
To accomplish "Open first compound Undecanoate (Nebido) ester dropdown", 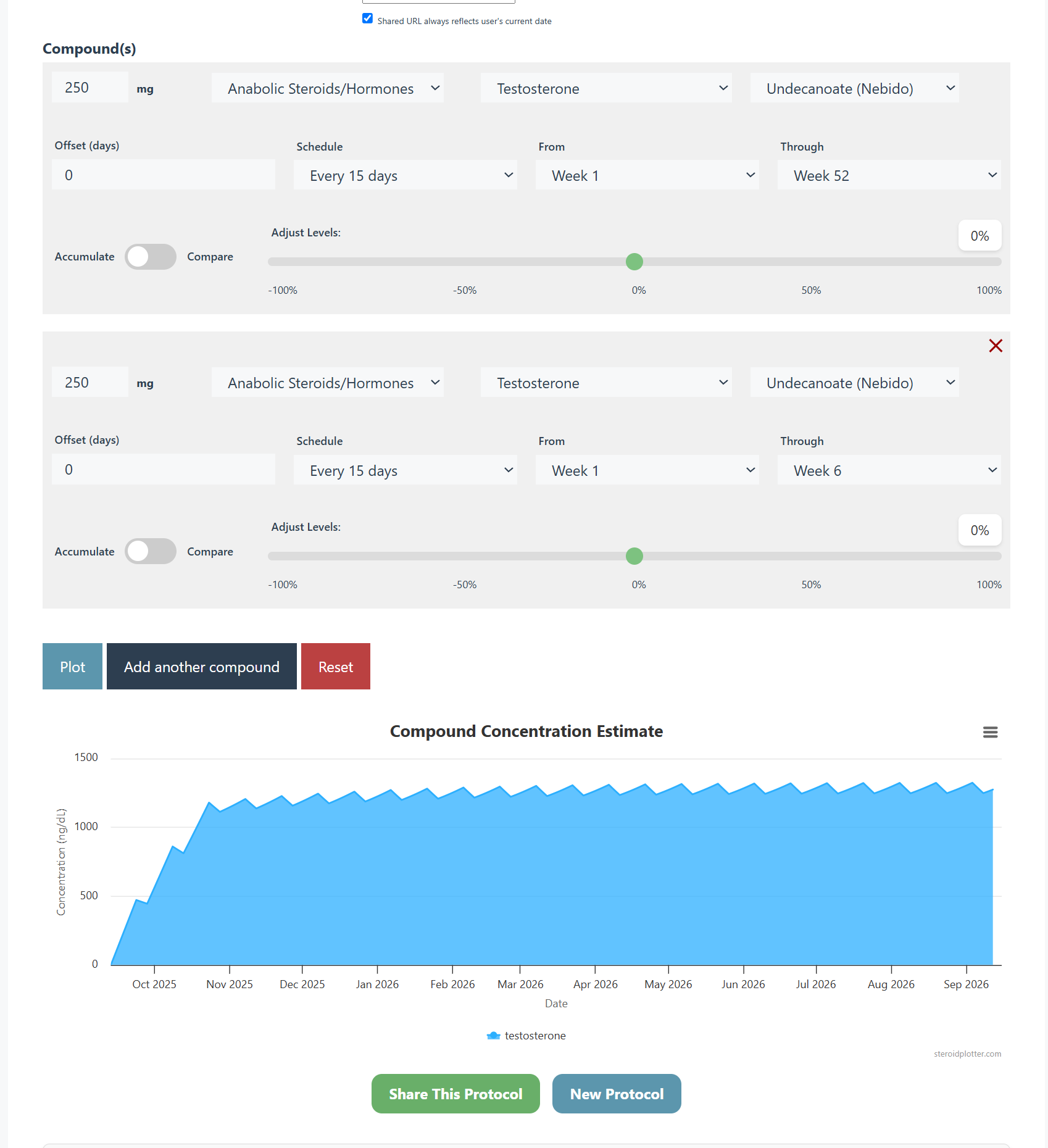I will (x=854, y=88).
